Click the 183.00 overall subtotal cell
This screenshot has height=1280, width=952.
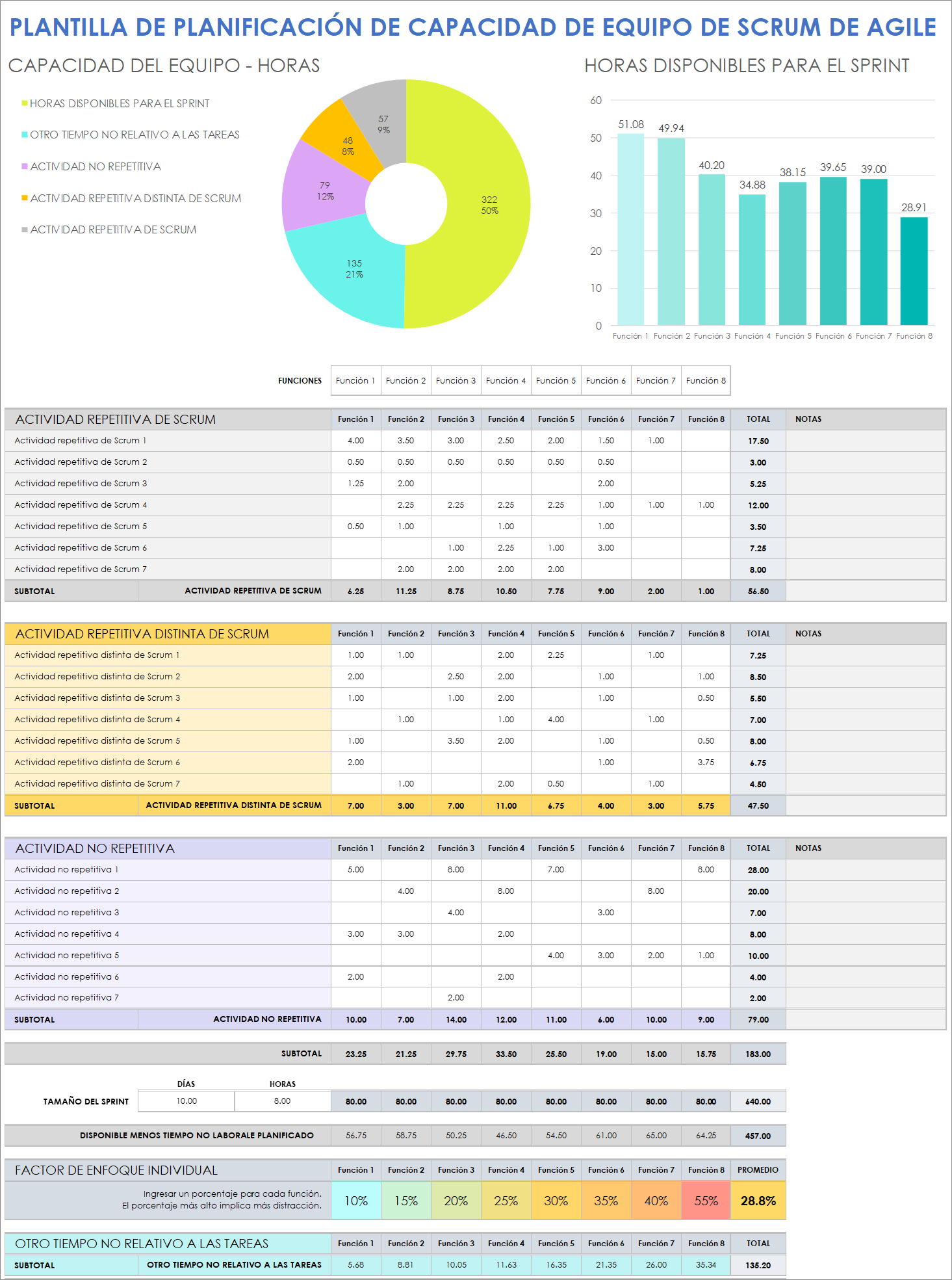[758, 1054]
